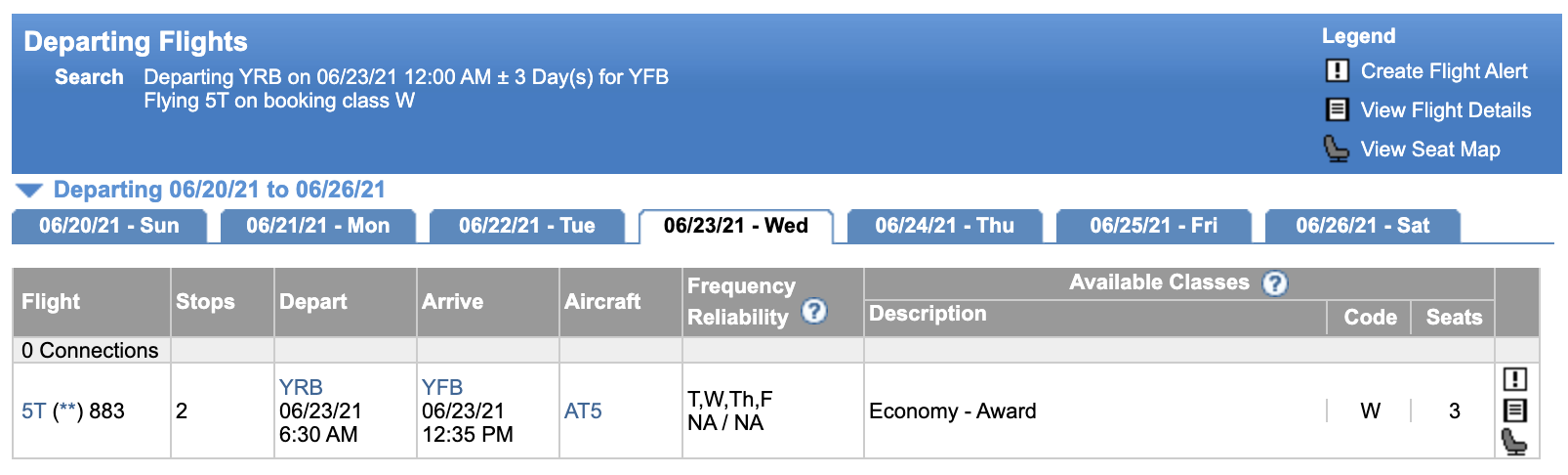Image resolution: width=1568 pixels, height=475 pixels.
Task: Open Available Classes help question mark icon
Action: 1275,283
